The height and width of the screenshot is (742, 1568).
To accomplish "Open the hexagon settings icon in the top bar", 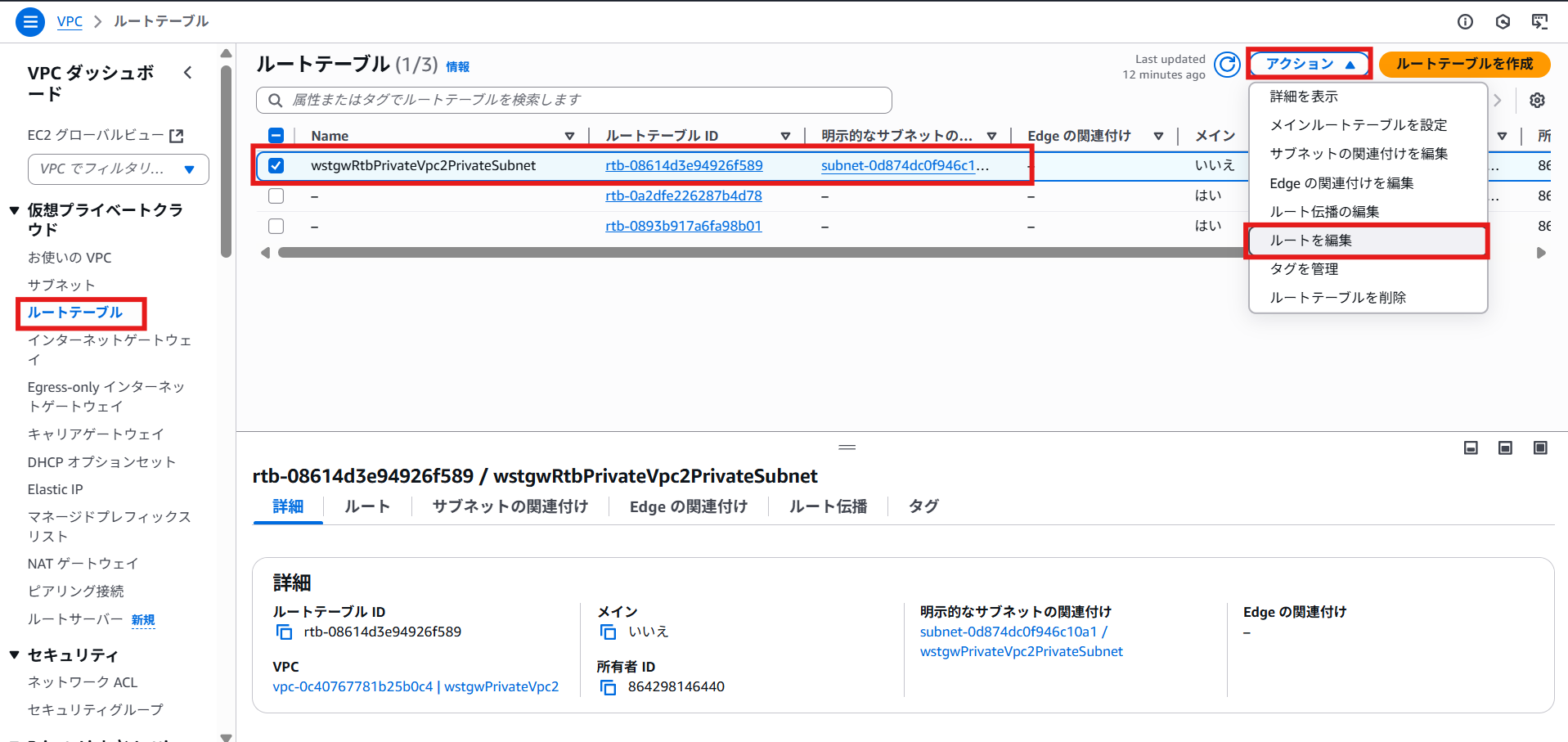I will (x=1503, y=22).
